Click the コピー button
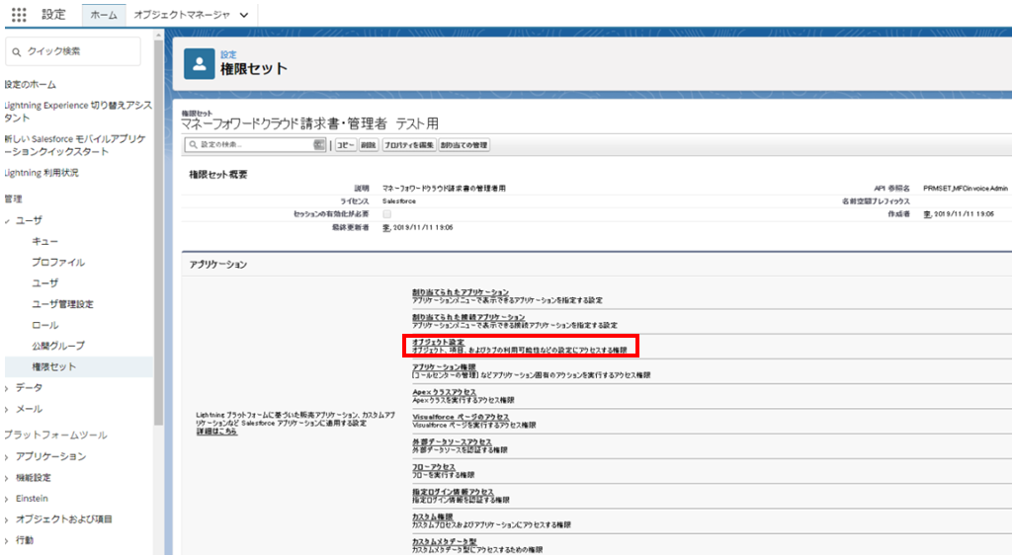Viewport: 1012px width, 556px height. pos(345,145)
